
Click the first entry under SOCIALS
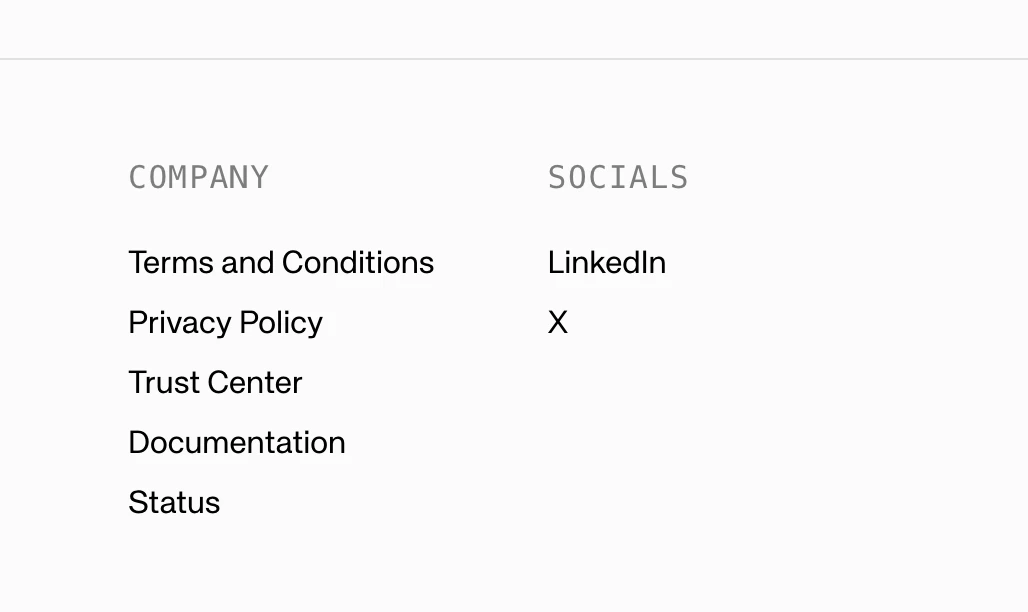pos(607,263)
